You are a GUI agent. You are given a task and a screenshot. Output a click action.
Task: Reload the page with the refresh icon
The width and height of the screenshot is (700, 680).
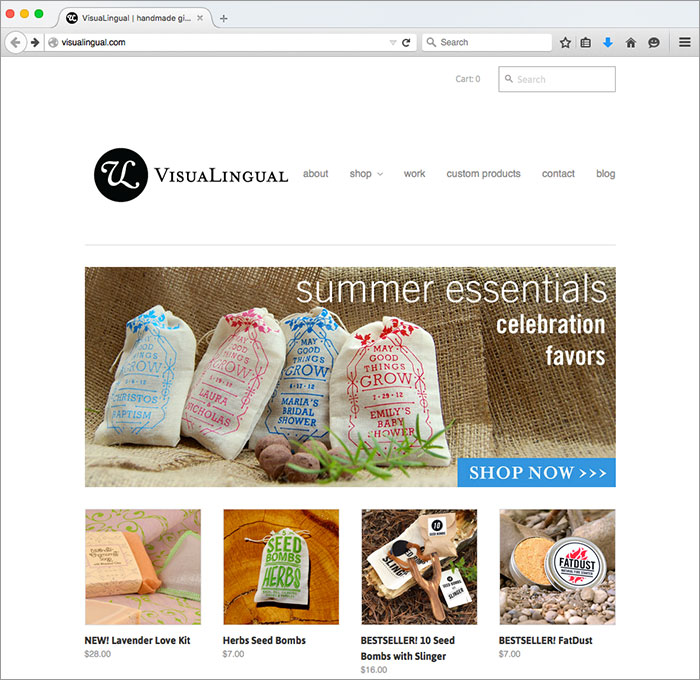(x=406, y=42)
